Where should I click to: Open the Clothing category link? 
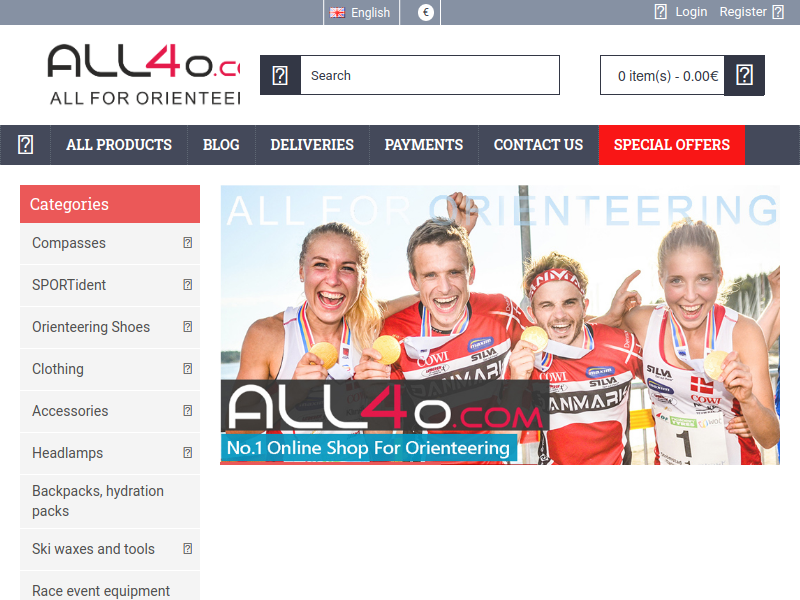58,369
